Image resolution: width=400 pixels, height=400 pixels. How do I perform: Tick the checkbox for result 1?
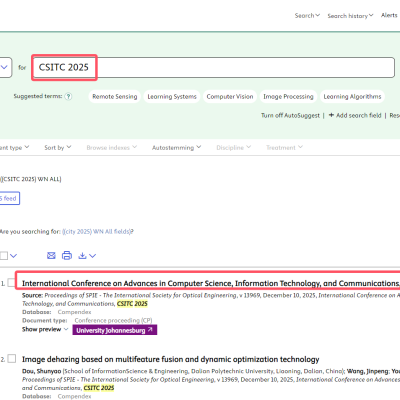(12, 283)
